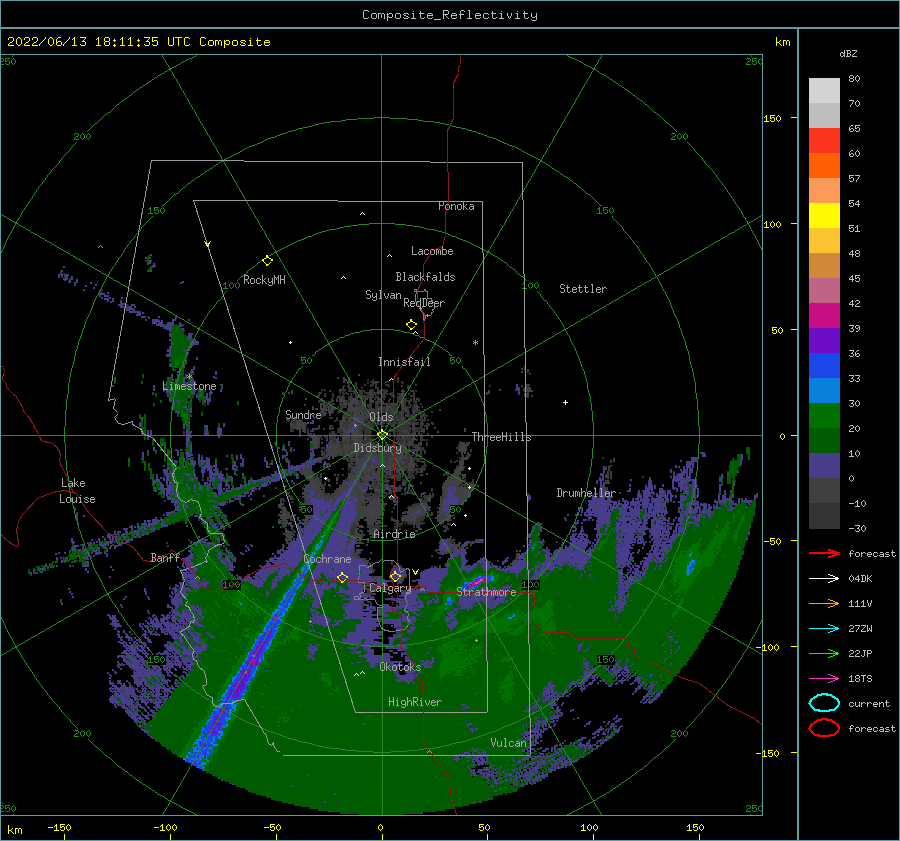
Task: Click the yellow radar site diamond near Olds
Action: pos(382,435)
